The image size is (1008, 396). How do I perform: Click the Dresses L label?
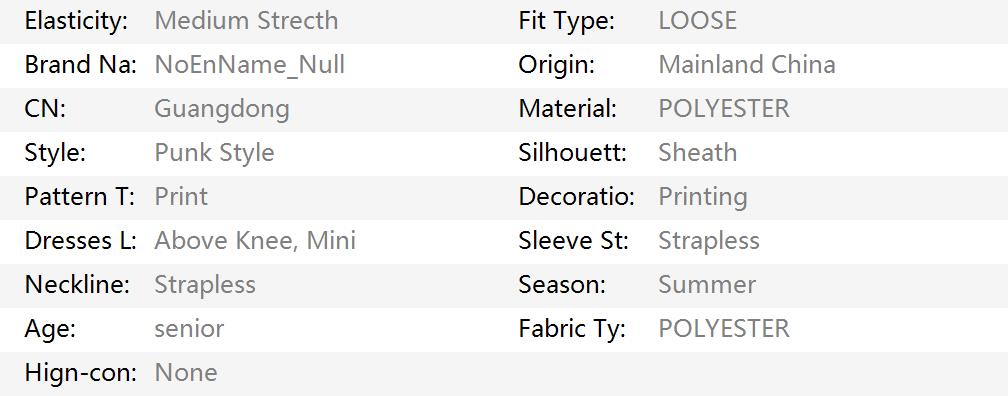(80, 240)
